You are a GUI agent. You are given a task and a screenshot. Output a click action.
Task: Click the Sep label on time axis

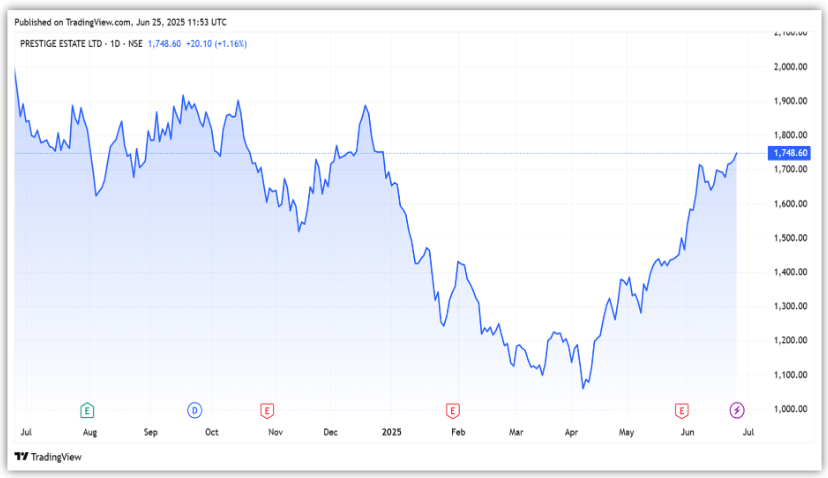[x=151, y=433]
